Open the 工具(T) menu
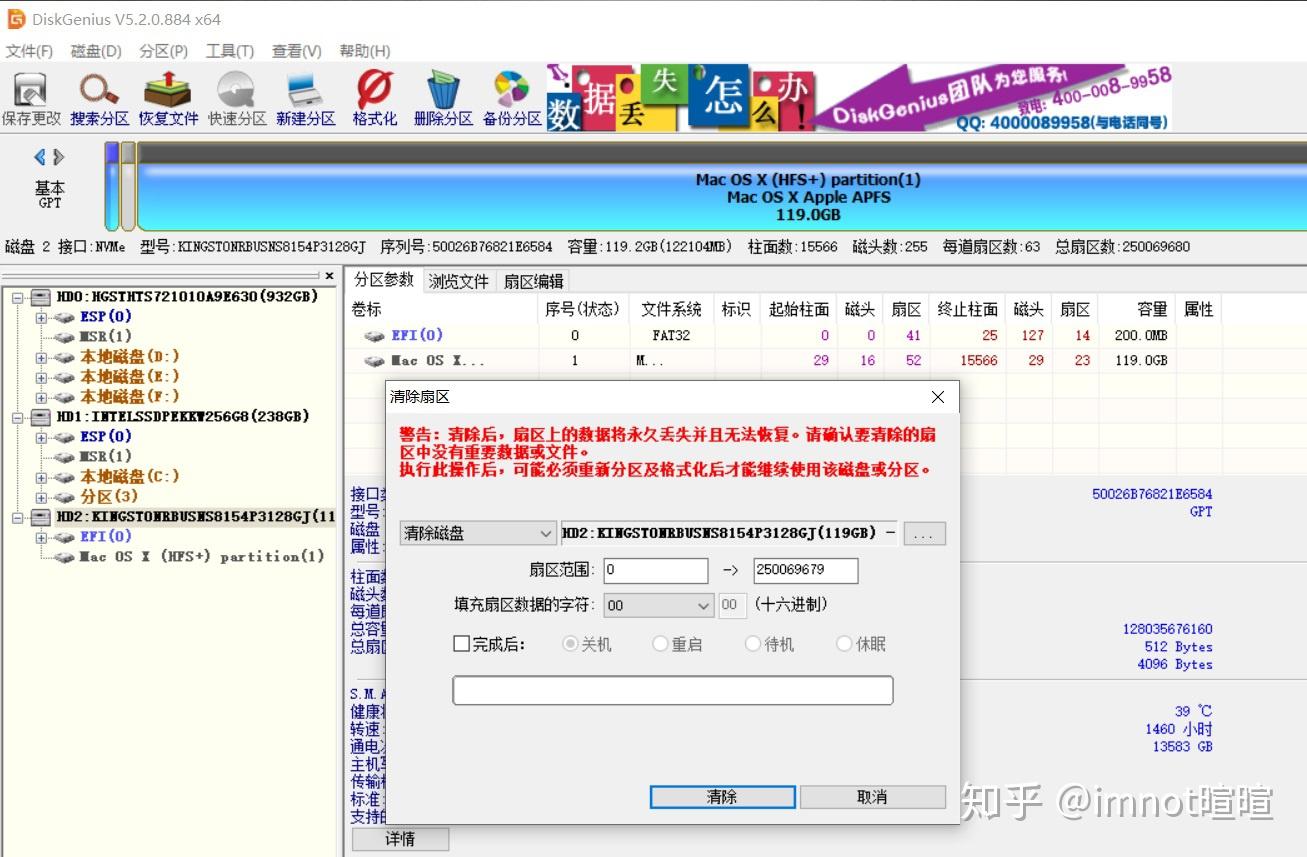1307x857 pixels. (230, 51)
